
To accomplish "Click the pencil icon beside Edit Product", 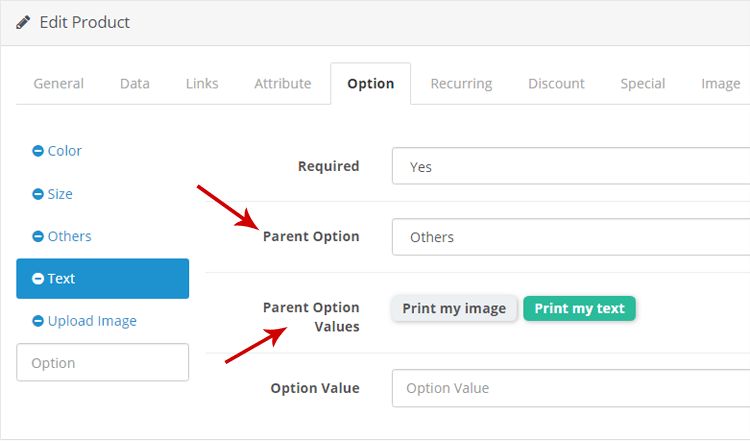I will pyautogui.click(x=23, y=22).
